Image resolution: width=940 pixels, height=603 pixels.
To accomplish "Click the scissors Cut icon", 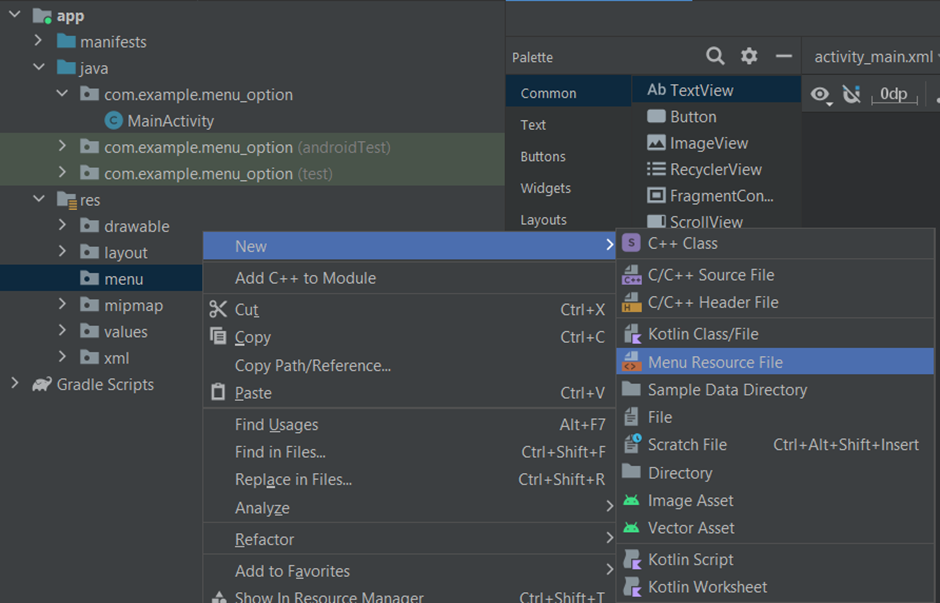I will pyautogui.click(x=218, y=310).
